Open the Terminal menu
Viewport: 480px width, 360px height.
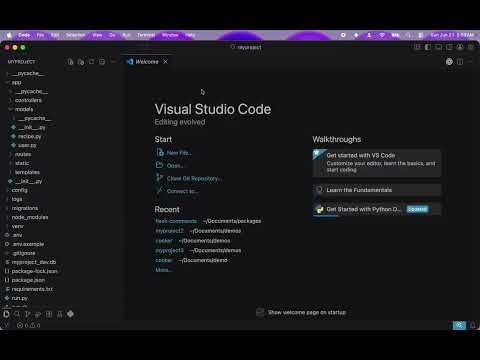pos(146,35)
